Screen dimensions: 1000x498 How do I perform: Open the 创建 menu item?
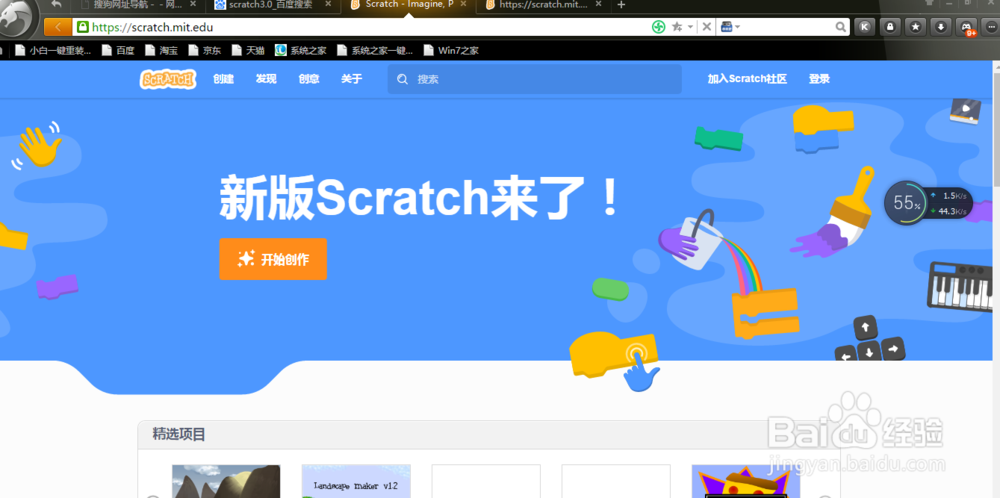pyautogui.click(x=223, y=79)
